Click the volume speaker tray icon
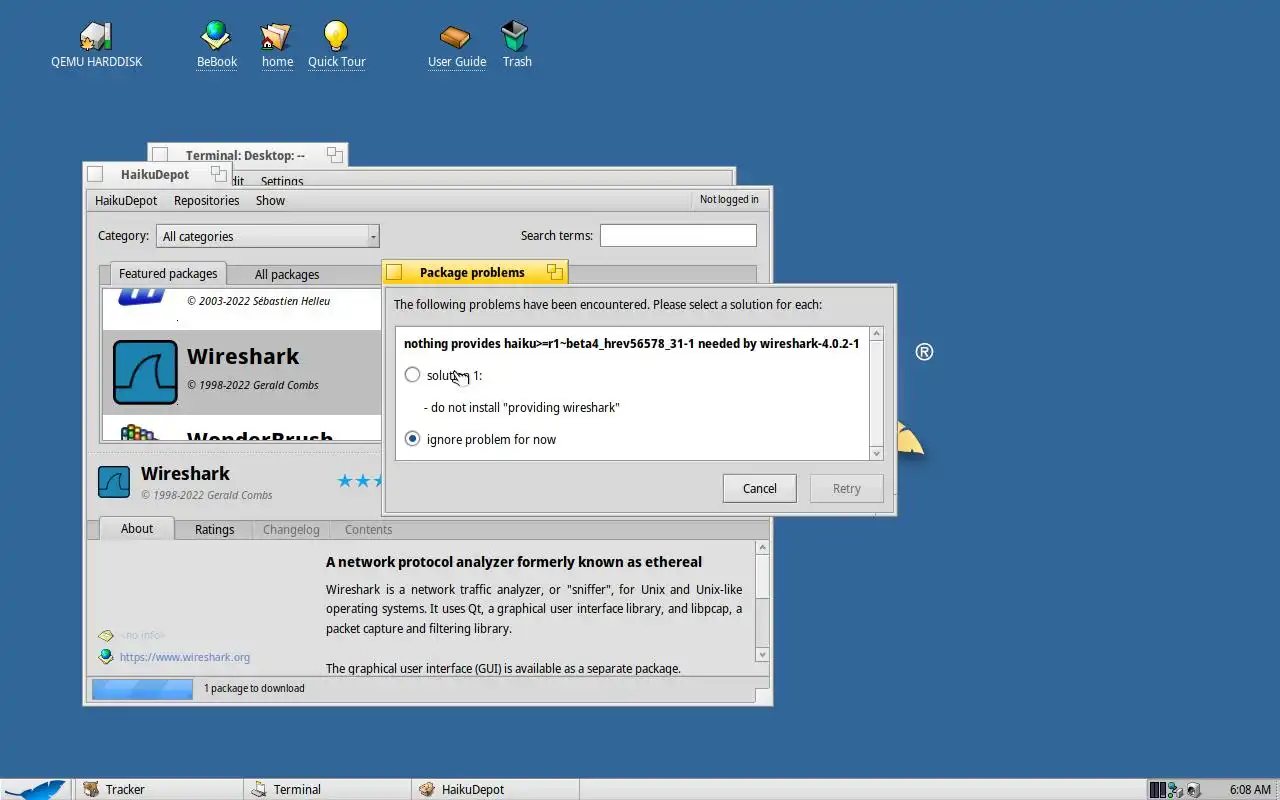This screenshot has width=1280, height=800. [x=1193, y=790]
